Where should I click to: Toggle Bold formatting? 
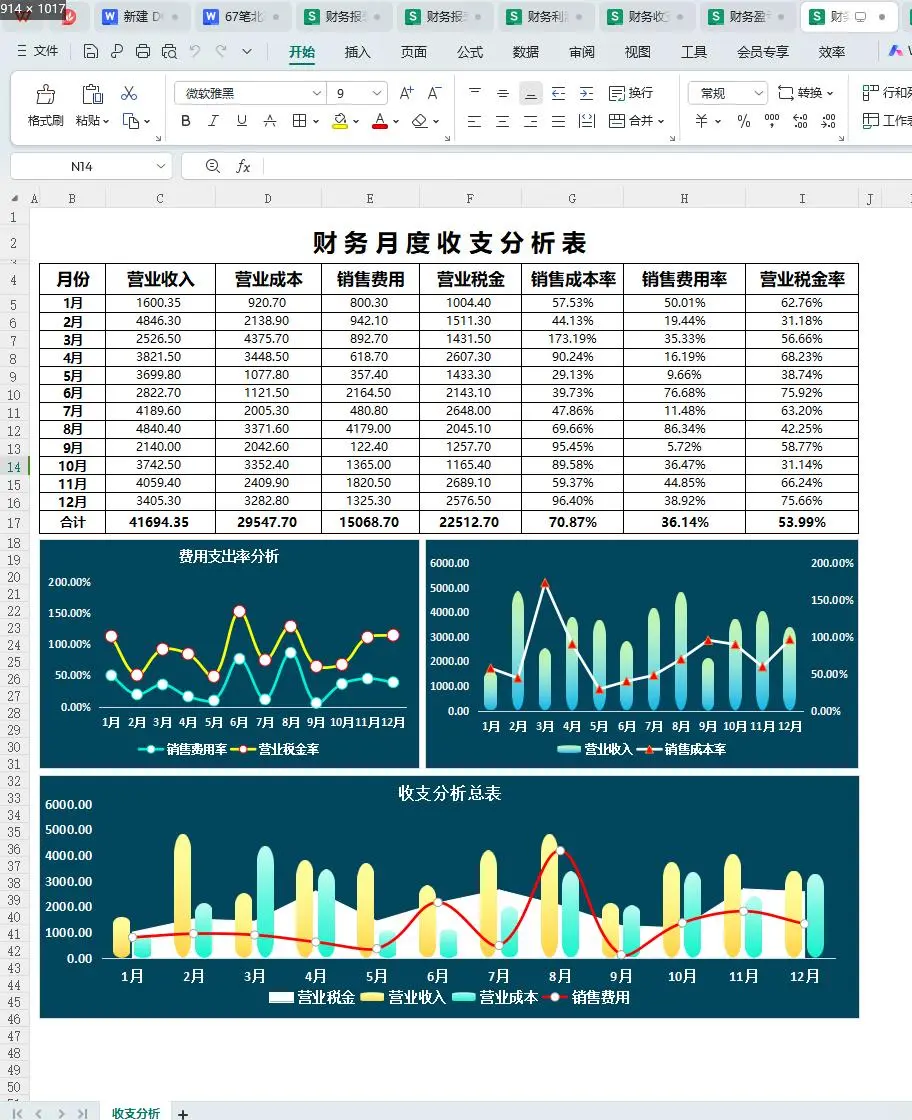pos(186,121)
